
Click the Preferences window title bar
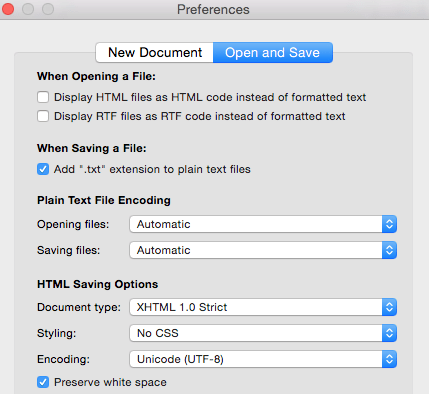213,9
